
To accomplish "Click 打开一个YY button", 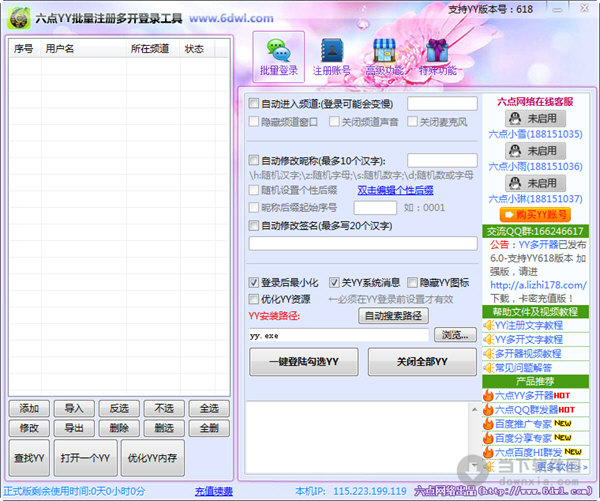I will 85,458.
